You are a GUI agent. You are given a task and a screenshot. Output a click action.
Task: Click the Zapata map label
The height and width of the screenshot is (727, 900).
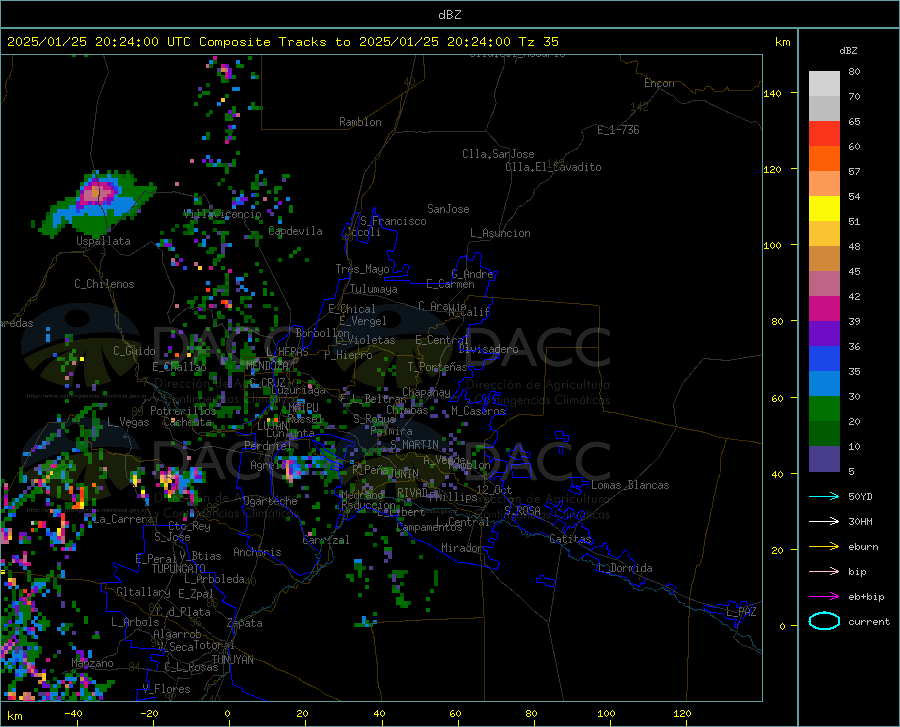tap(245, 623)
